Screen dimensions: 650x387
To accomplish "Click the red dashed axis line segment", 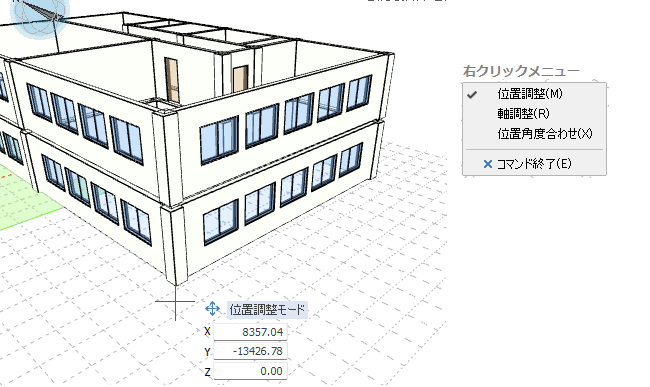I will pyautogui.click(x=5, y=176).
